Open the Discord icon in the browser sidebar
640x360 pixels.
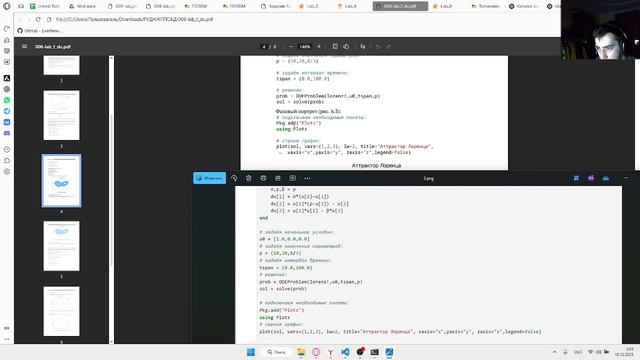(x=7, y=133)
